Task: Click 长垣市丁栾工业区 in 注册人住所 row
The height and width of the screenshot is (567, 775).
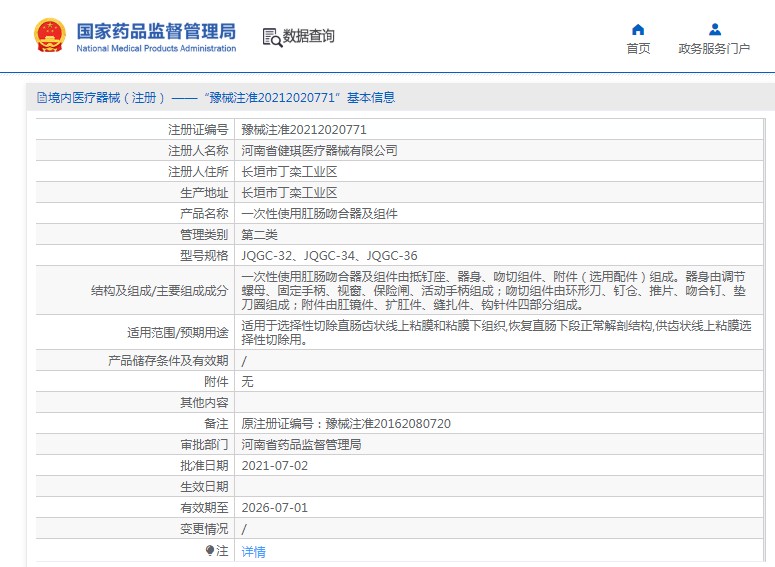Action: [289, 172]
